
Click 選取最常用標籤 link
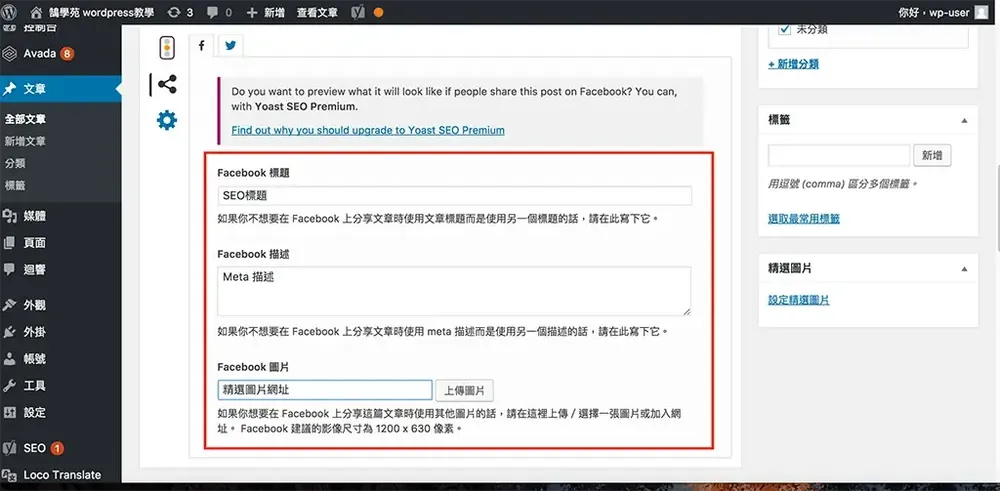804,219
